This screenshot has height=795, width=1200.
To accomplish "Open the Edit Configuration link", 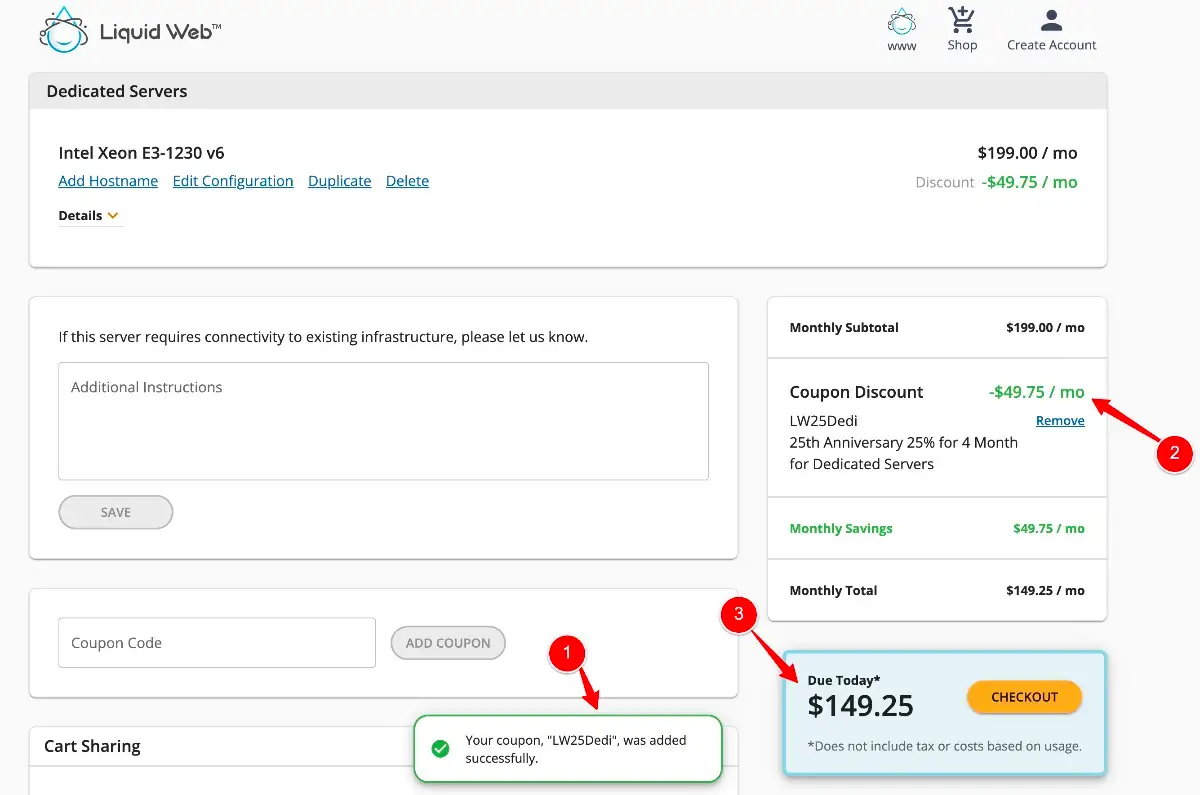I will pos(233,181).
